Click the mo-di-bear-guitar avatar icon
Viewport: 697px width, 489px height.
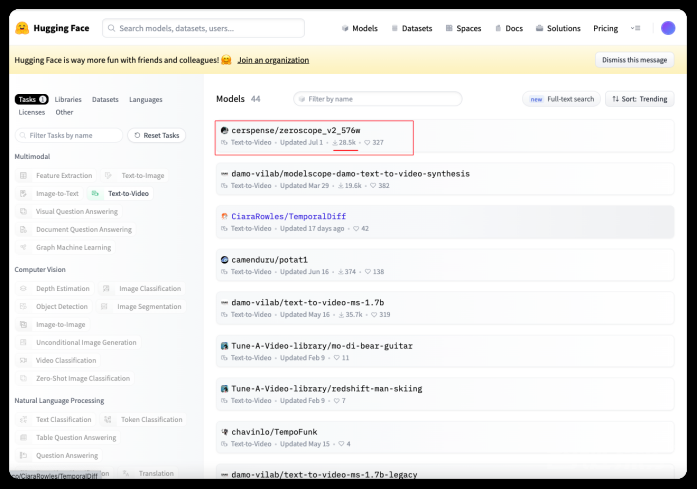point(224,346)
